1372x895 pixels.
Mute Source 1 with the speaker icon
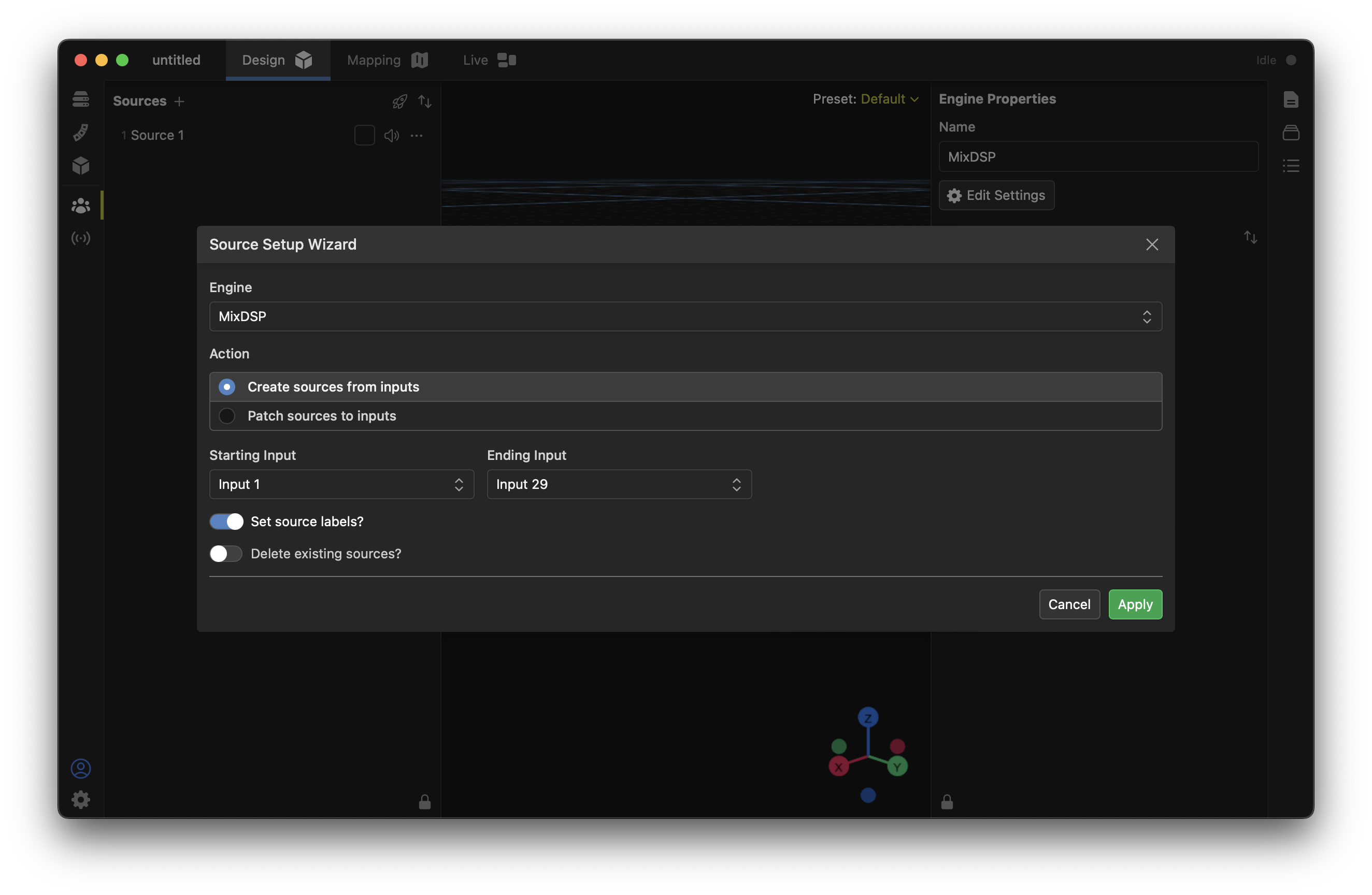391,135
